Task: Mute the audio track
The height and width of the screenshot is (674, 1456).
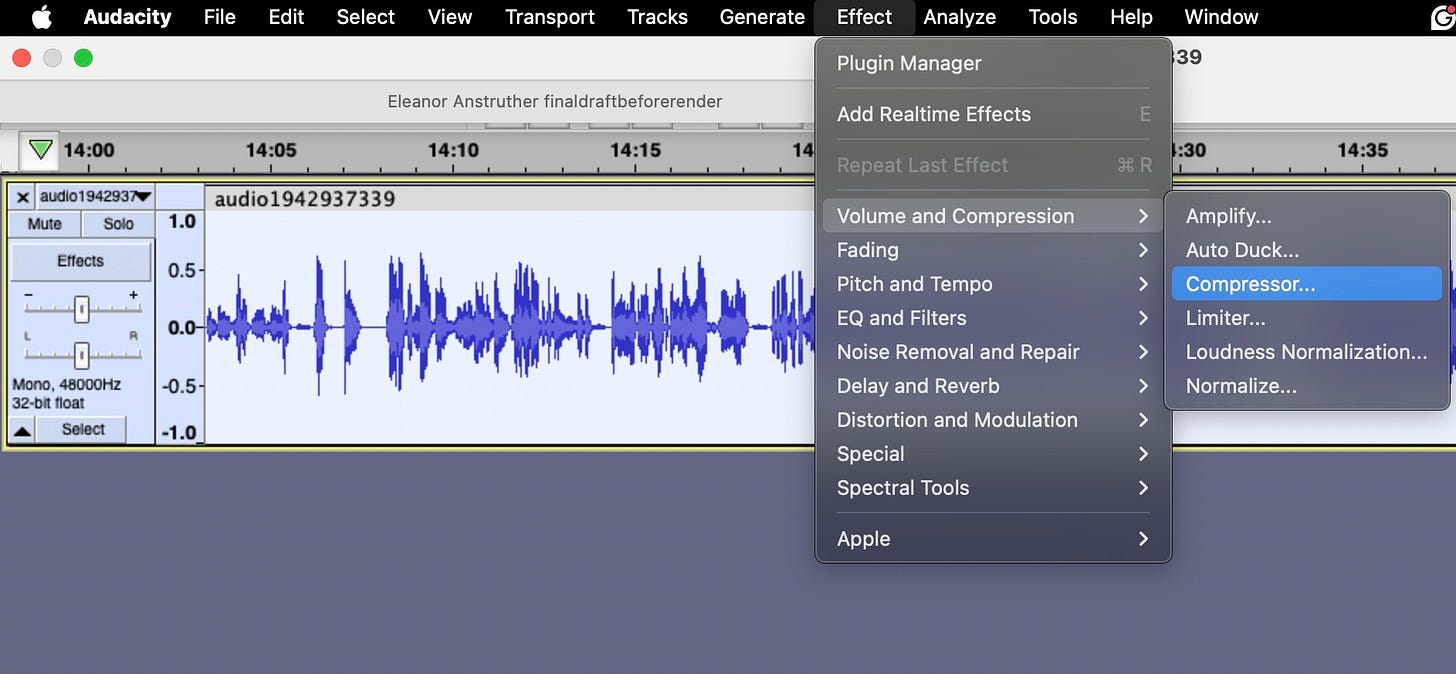Action: (x=44, y=224)
